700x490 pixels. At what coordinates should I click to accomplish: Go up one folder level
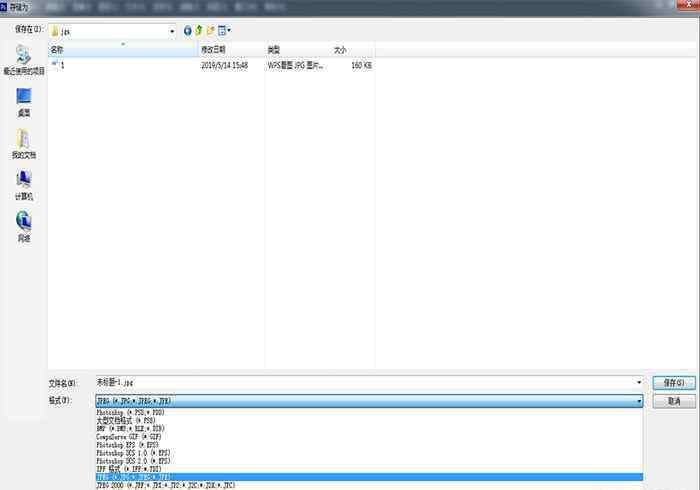tap(199, 31)
